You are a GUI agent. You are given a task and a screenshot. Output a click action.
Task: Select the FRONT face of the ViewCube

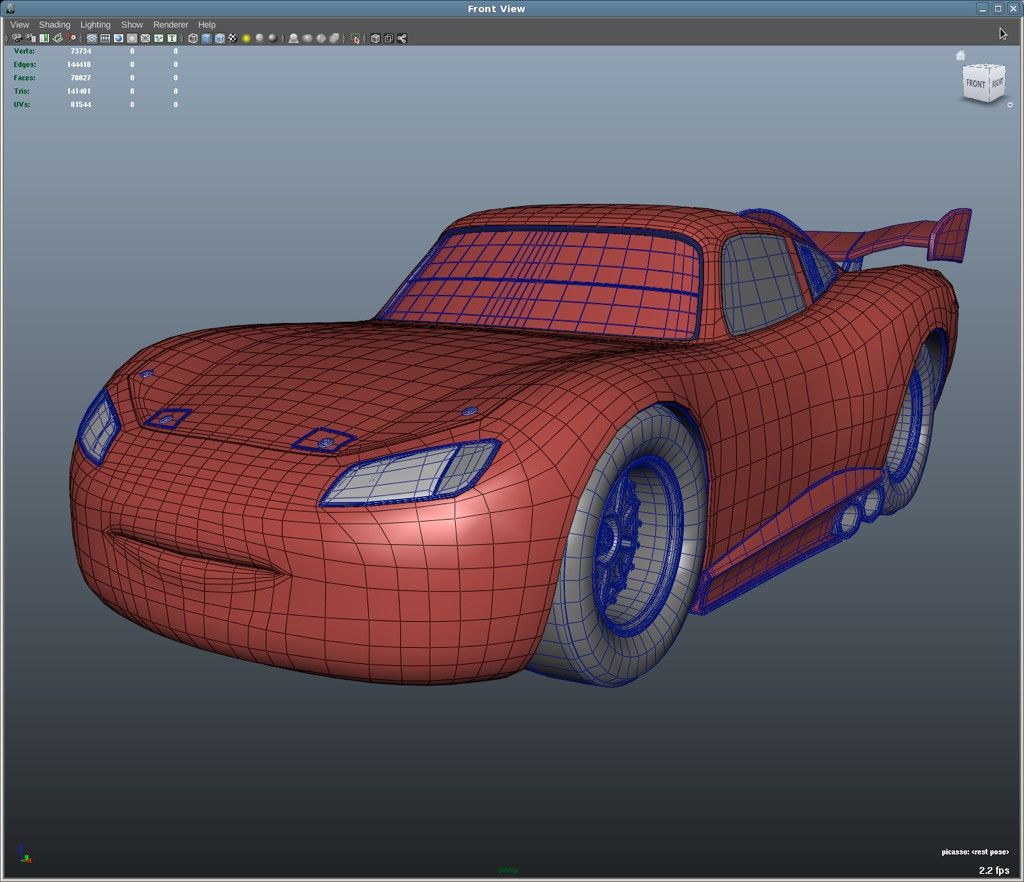click(975, 84)
